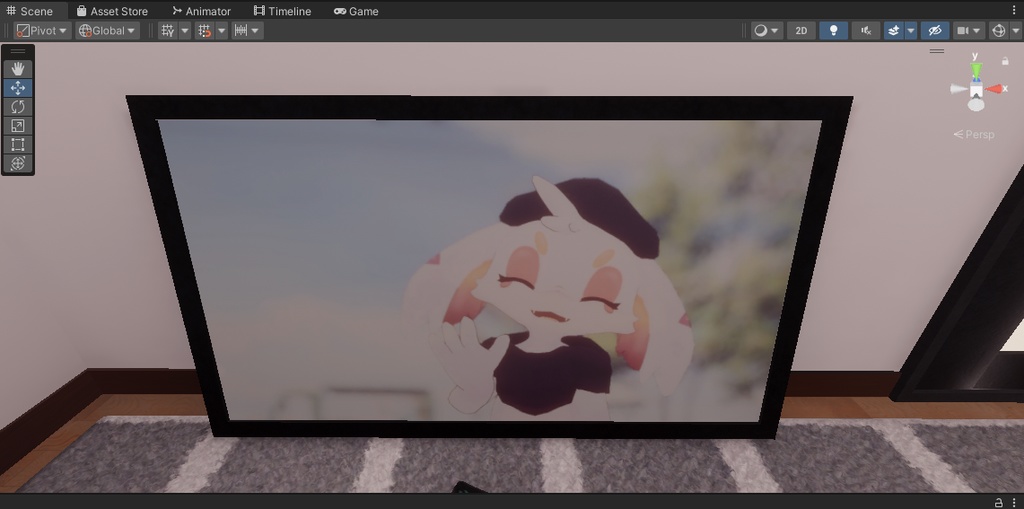Click the orientation gizmo overlay drag handle
This screenshot has width=1024, height=509.
[936, 51]
